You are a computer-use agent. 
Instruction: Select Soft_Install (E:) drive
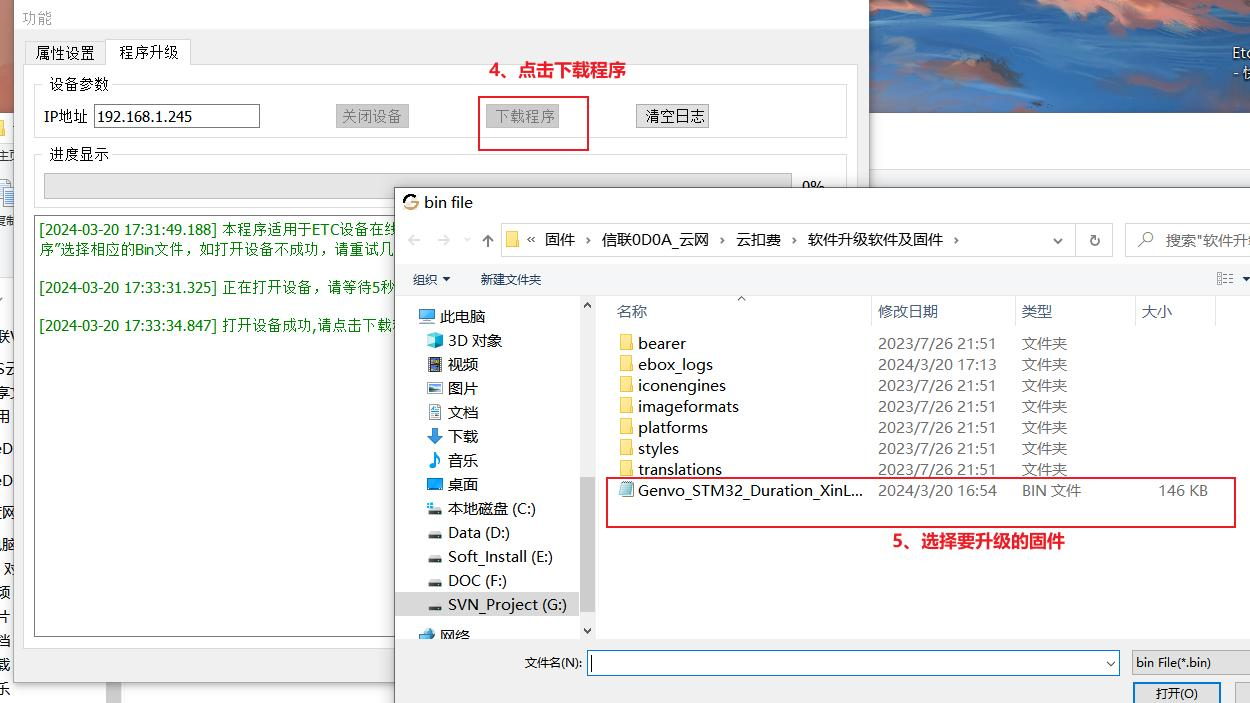click(500, 556)
